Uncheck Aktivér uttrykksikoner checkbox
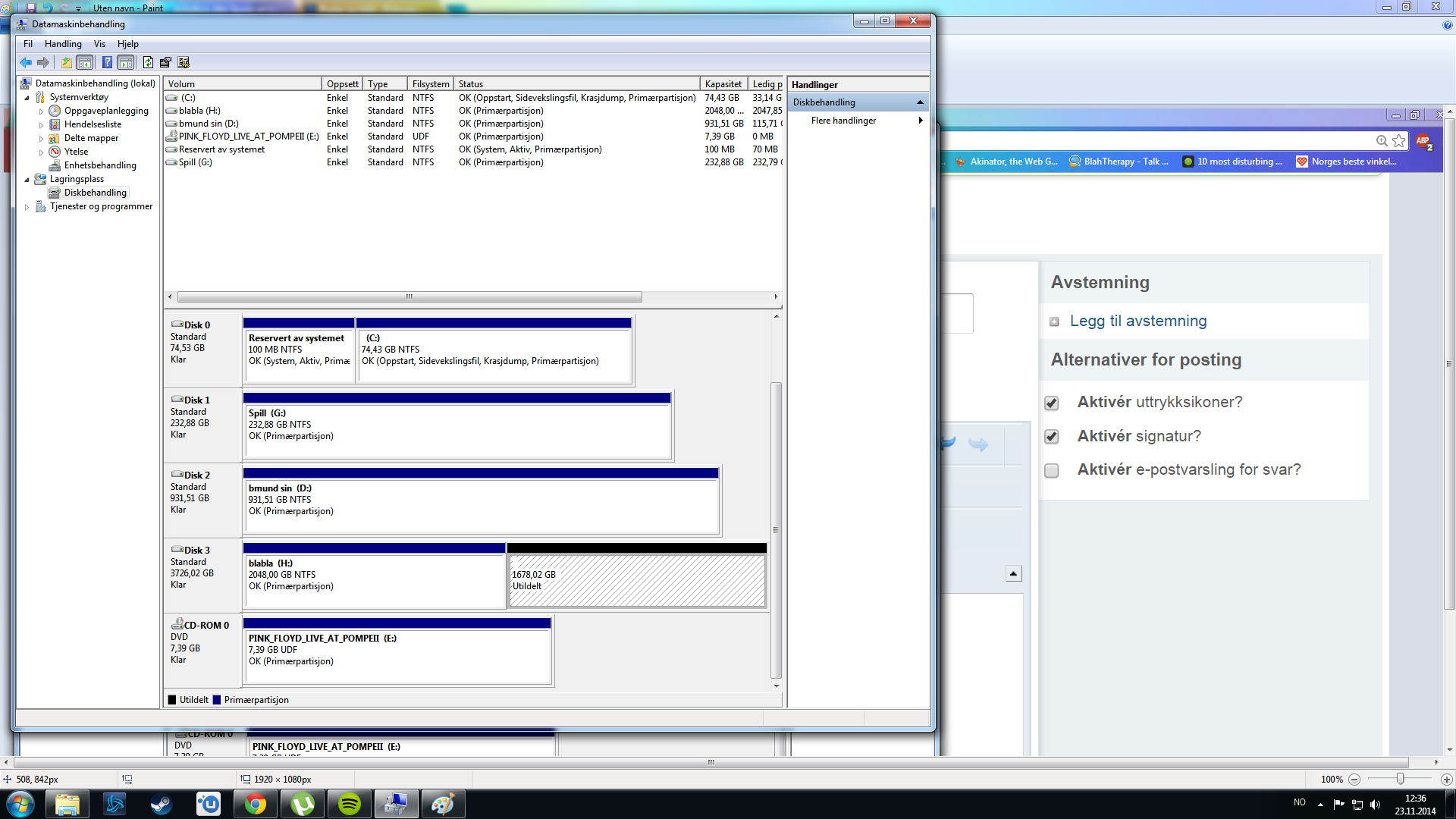 [x=1051, y=403]
